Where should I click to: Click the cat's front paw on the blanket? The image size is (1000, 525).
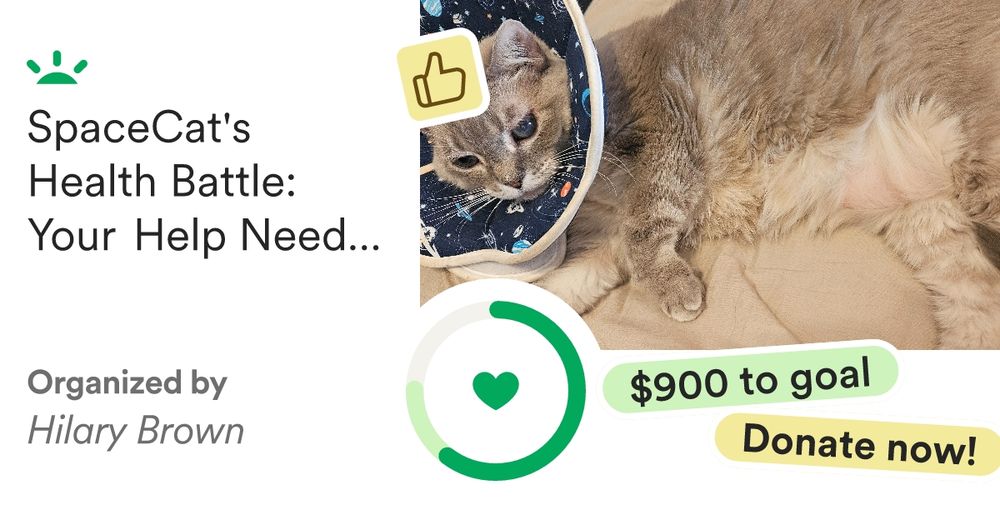click(x=681, y=293)
